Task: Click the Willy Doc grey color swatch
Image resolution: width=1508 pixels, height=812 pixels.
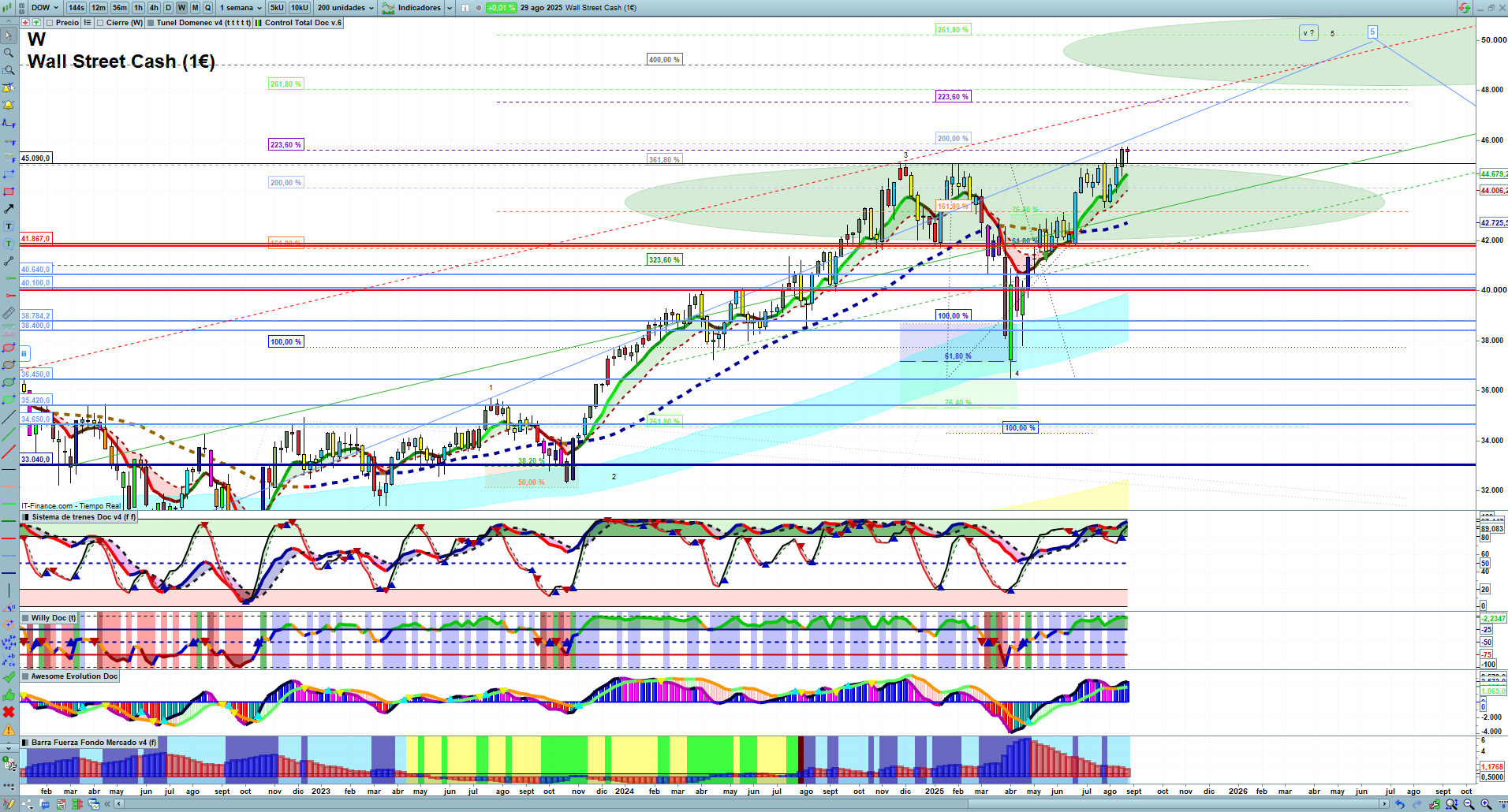Action: [26, 618]
